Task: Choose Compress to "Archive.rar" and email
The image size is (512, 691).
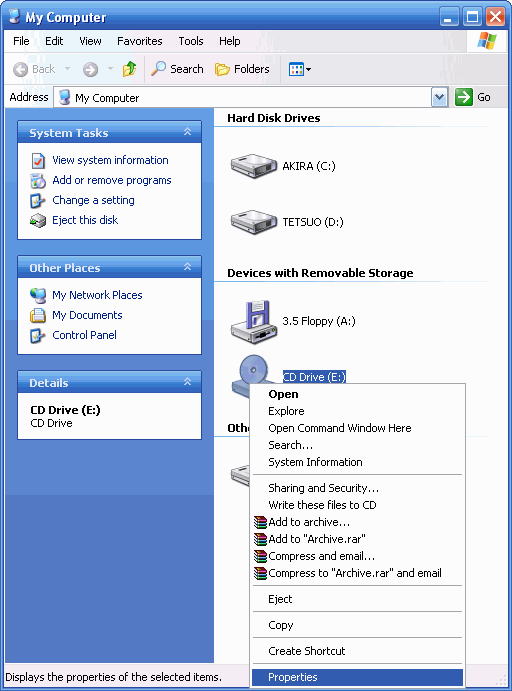Action: tap(357, 573)
